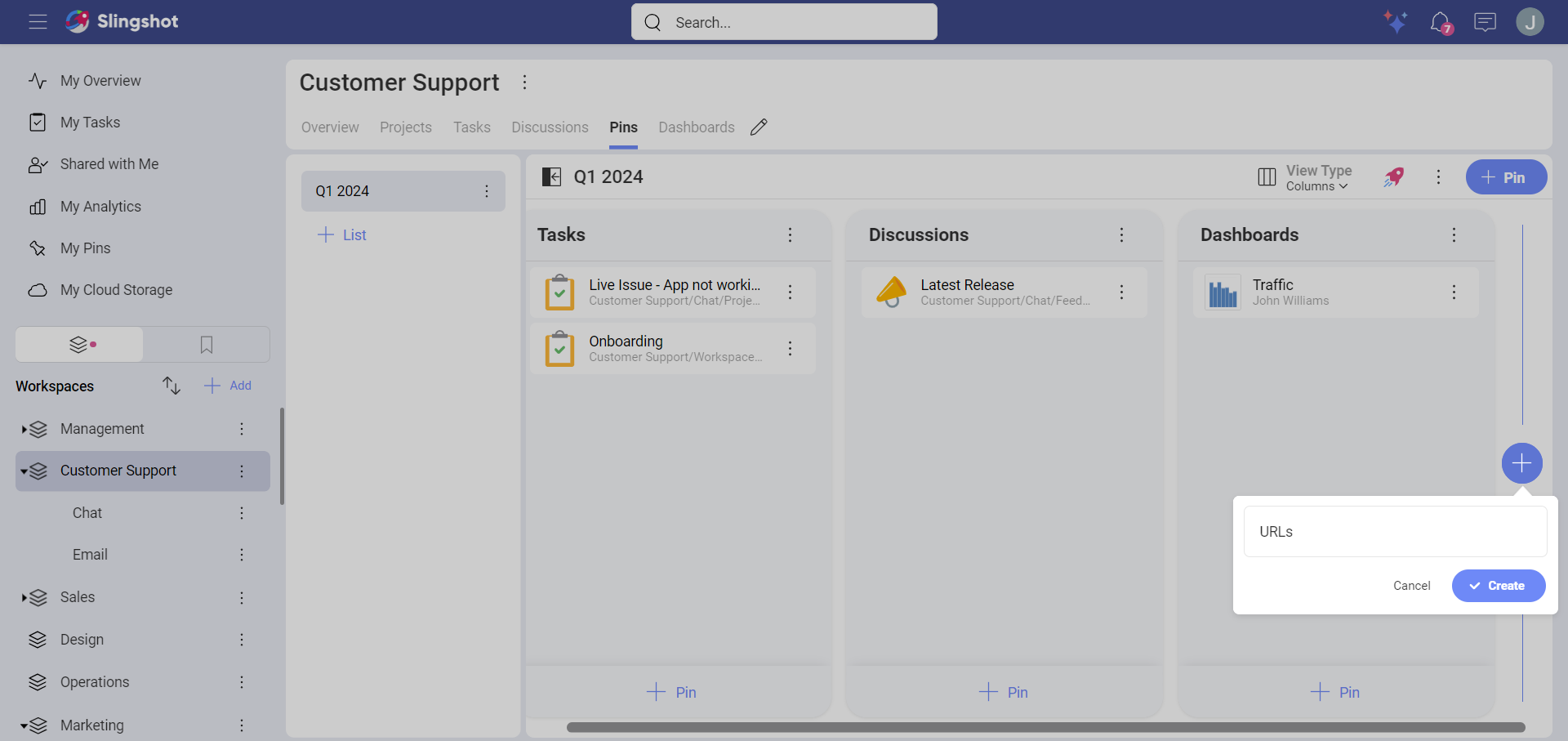Open the AI assistant sparkle icon
The width and height of the screenshot is (1568, 741).
tap(1395, 21)
